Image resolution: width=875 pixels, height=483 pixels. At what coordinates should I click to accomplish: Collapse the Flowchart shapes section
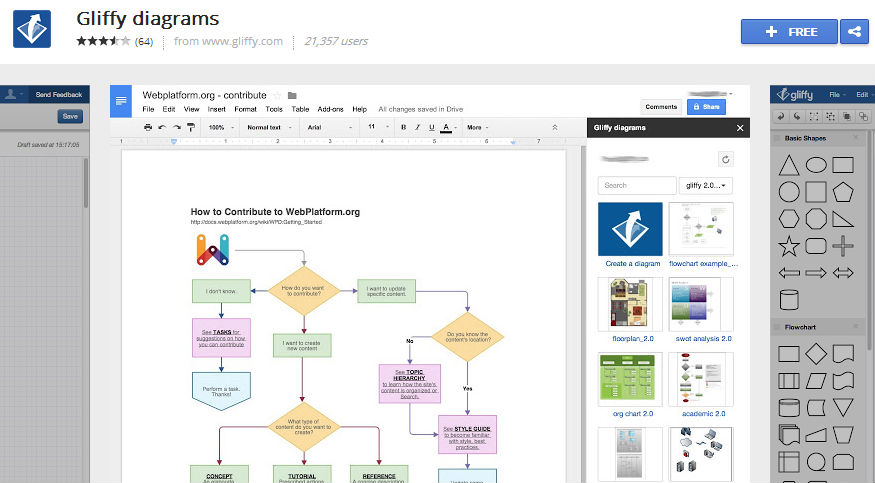(856, 327)
